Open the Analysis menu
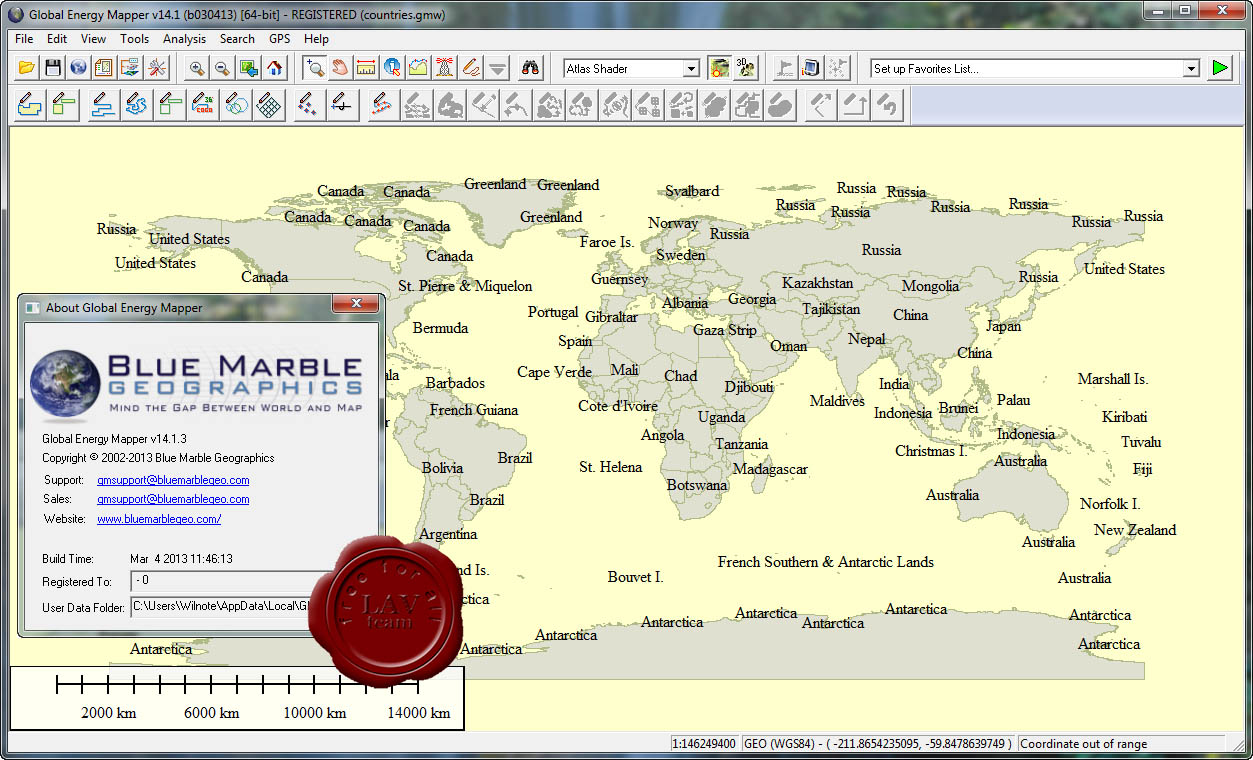1253x760 pixels. pyautogui.click(x=184, y=39)
